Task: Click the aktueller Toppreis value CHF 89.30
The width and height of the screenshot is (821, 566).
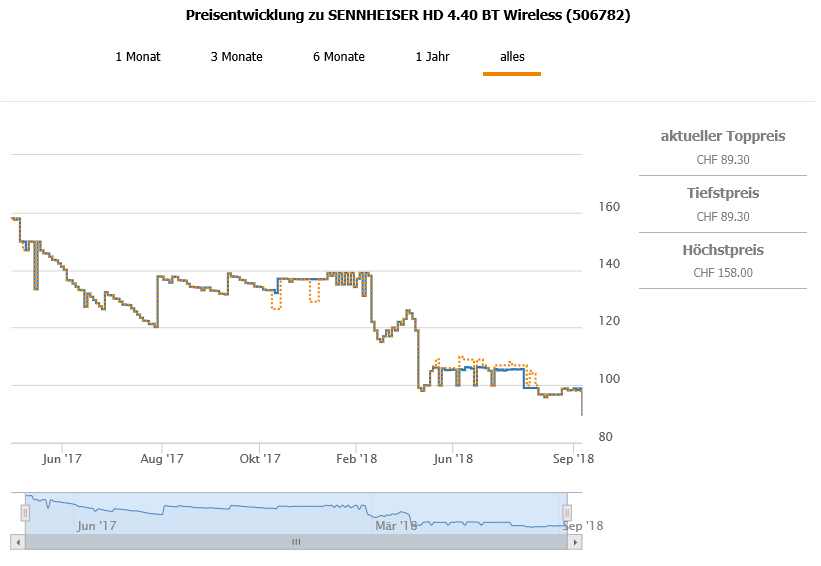Action: pyautogui.click(x=723, y=160)
